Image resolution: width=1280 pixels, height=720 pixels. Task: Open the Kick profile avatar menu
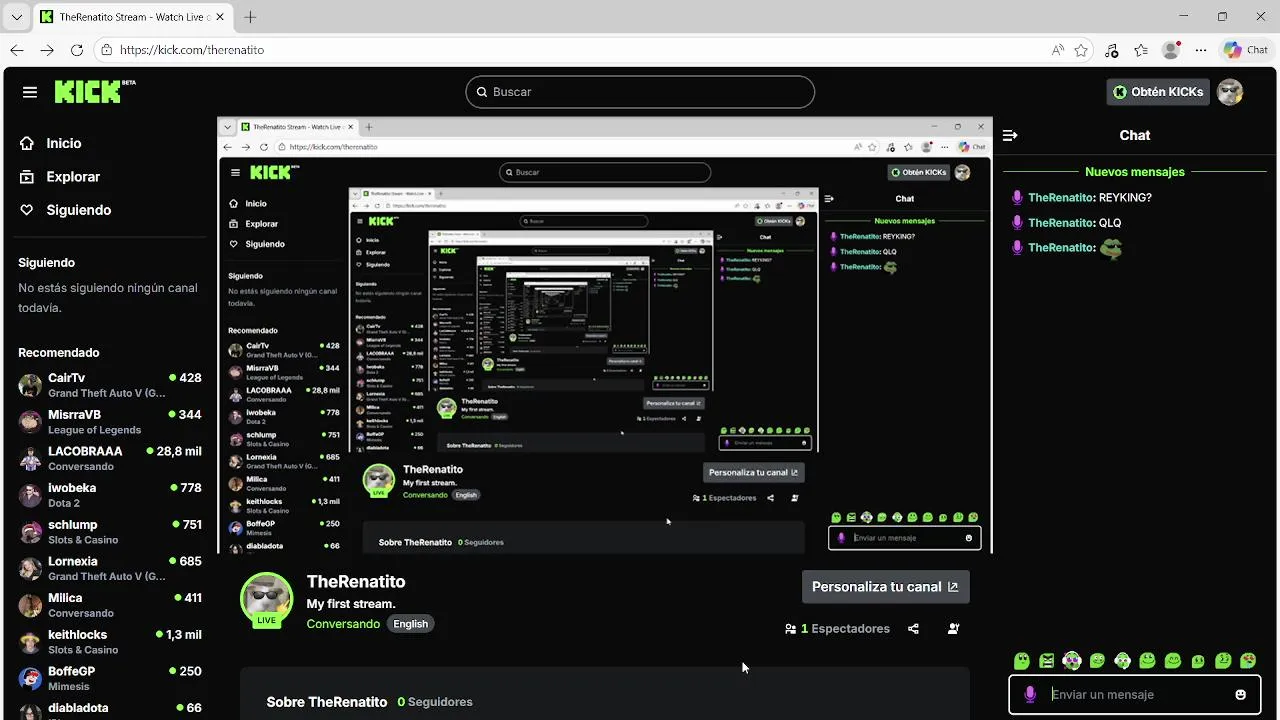coord(1230,92)
